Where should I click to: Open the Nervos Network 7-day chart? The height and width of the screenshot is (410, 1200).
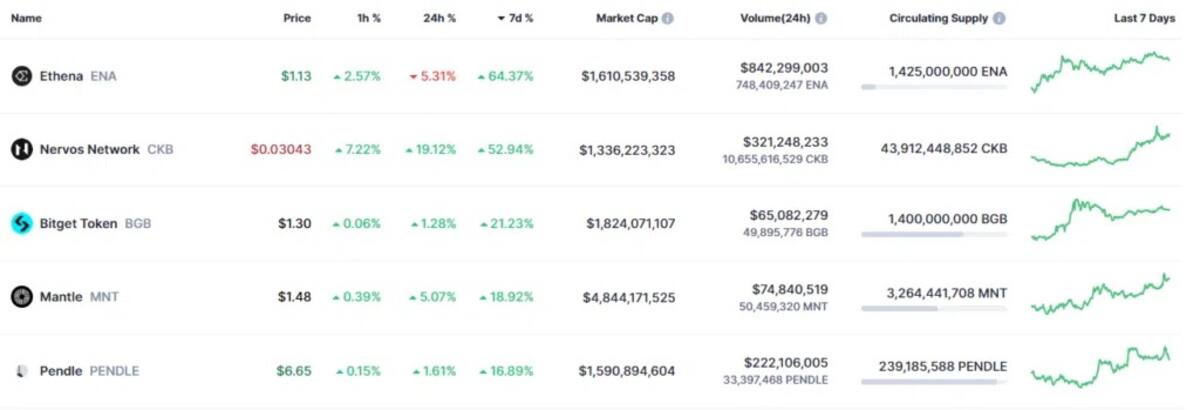click(x=1101, y=148)
